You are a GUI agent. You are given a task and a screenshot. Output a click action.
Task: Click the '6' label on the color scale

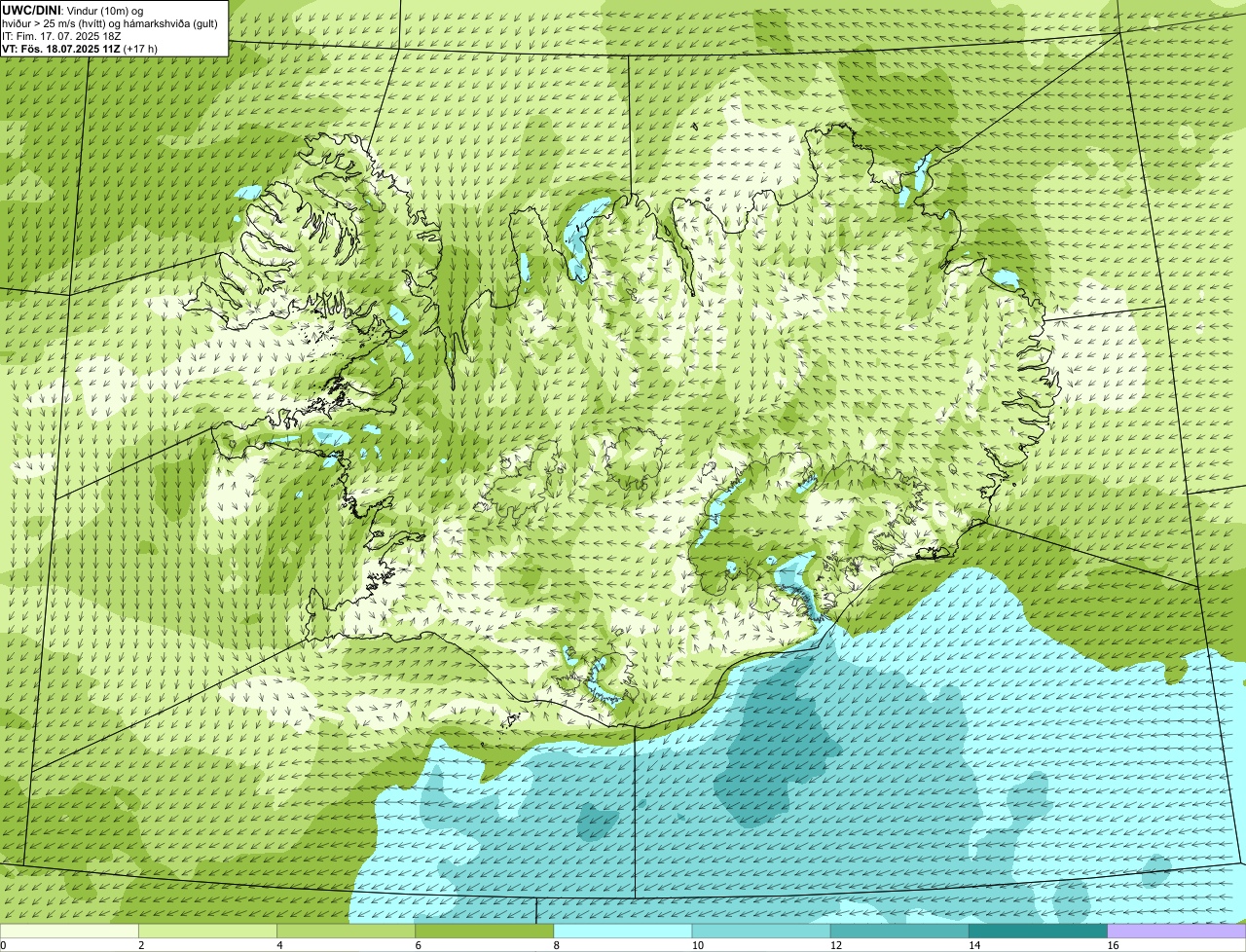(418, 945)
